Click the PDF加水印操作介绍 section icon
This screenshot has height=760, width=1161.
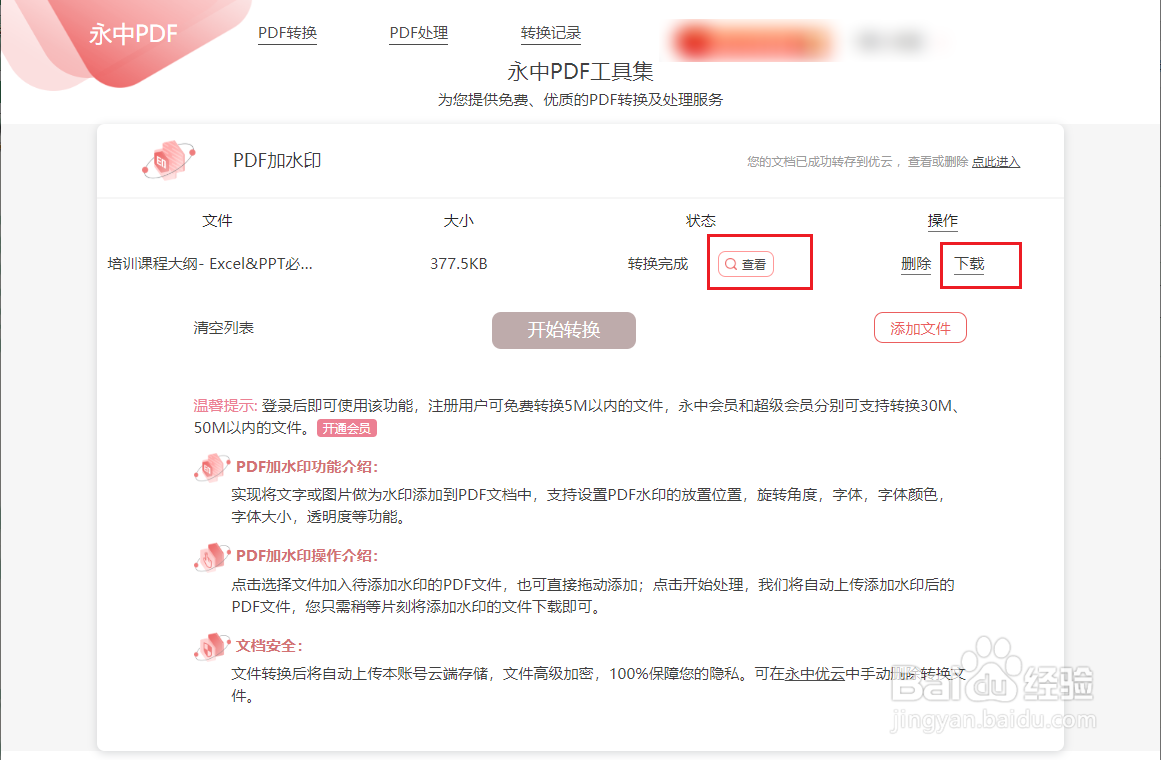tap(211, 556)
